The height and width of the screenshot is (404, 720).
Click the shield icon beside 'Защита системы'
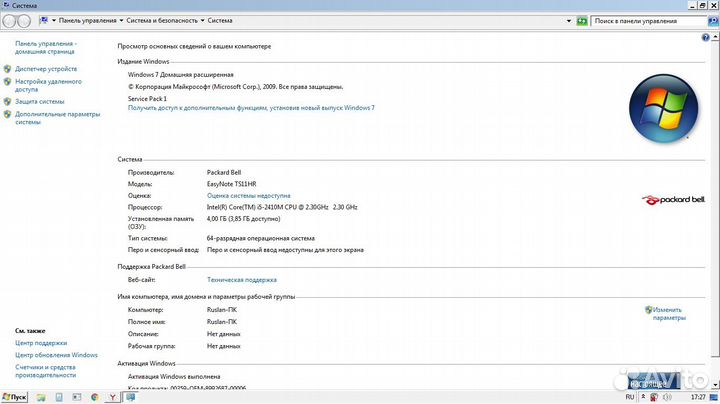[7, 101]
